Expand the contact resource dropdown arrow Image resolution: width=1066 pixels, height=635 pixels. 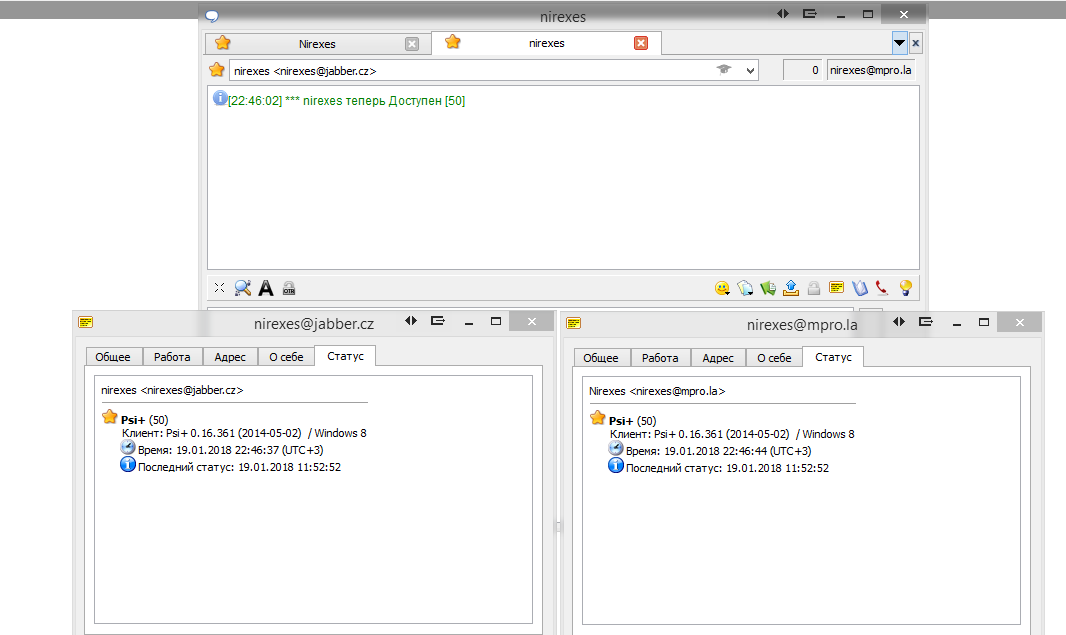click(x=750, y=71)
